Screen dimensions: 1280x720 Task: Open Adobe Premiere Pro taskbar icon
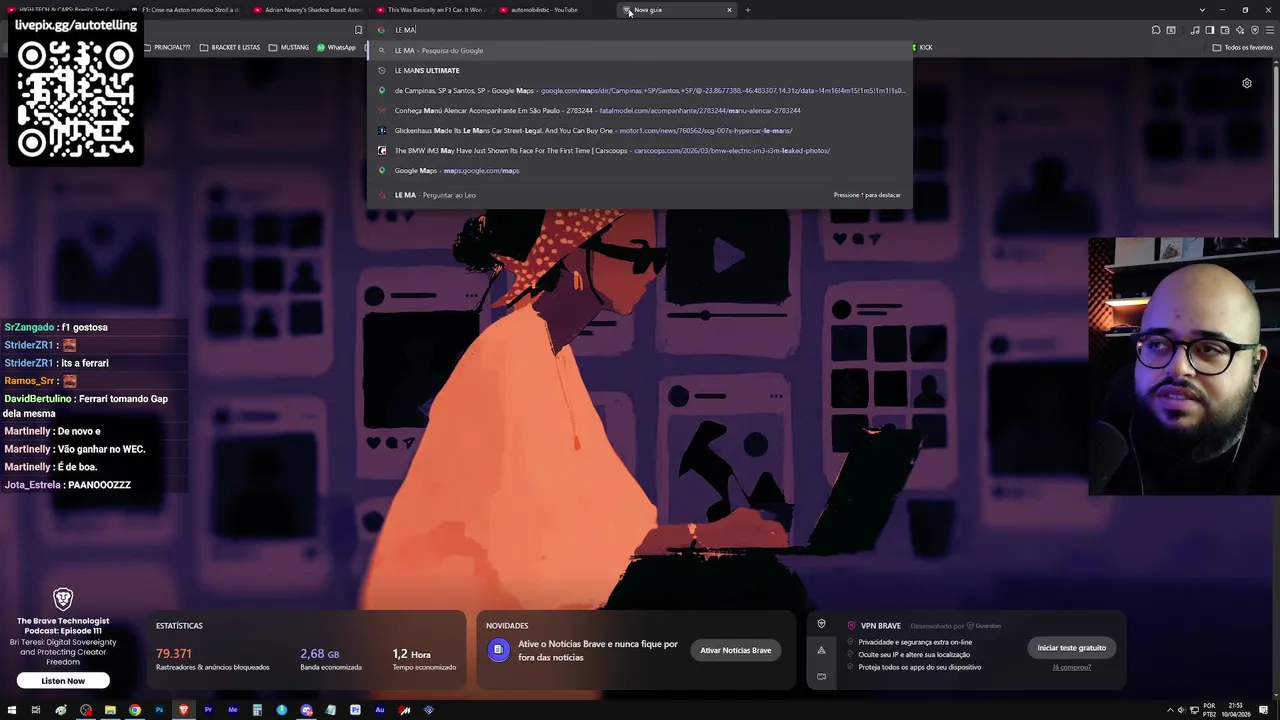[208, 710]
